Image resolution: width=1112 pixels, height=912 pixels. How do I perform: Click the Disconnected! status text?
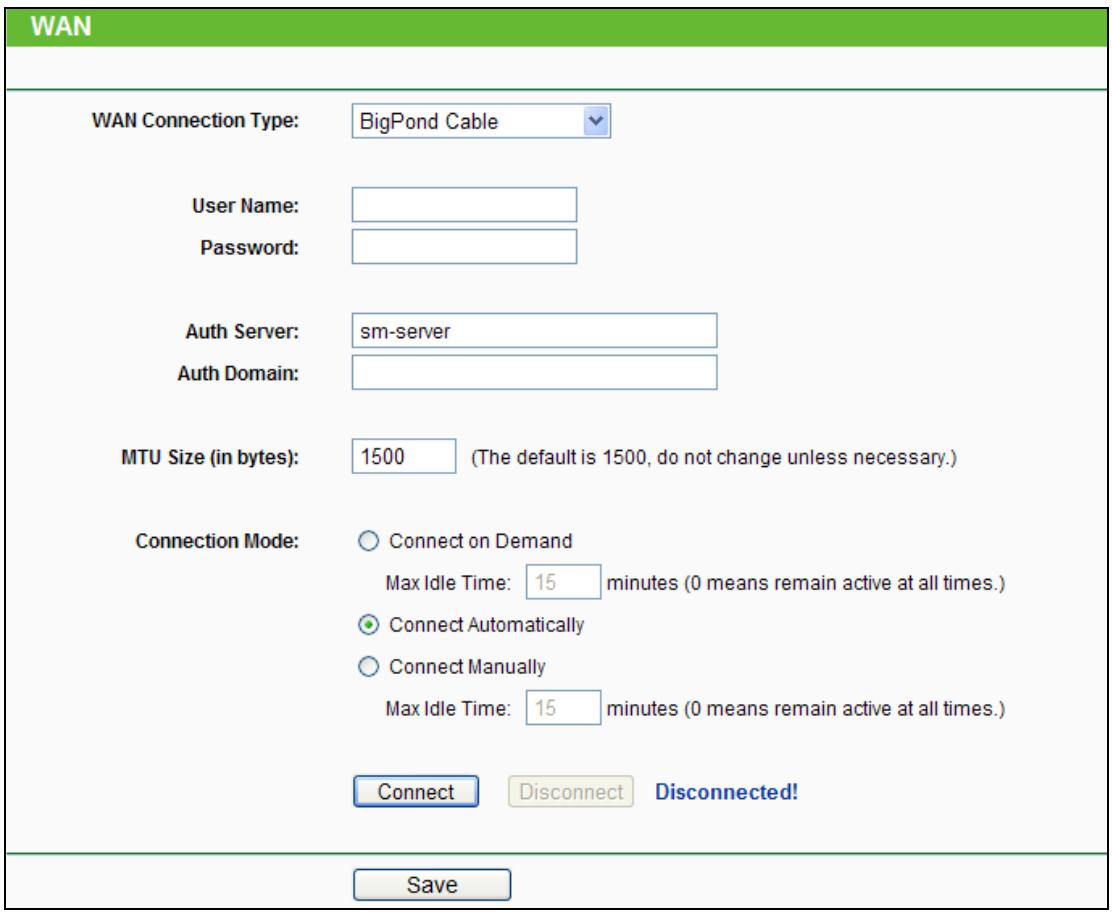[x=726, y=791]
